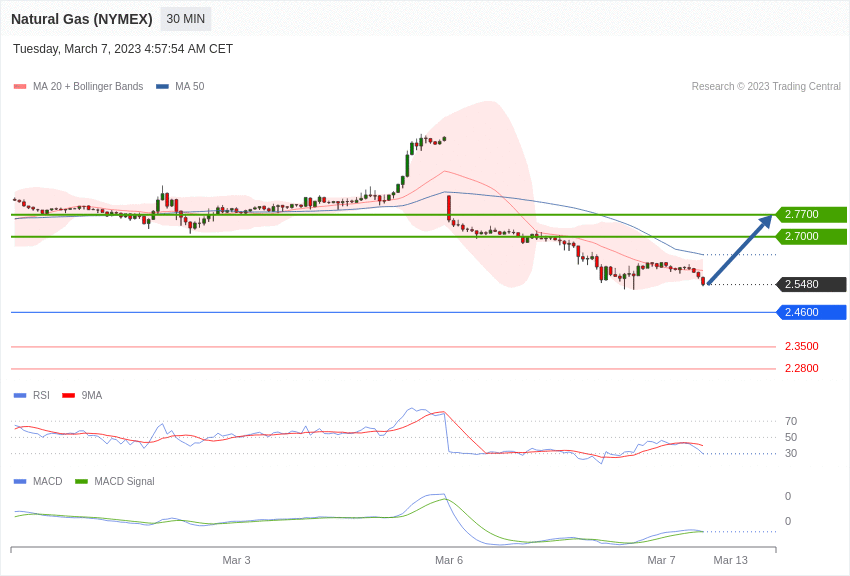Click the 9MA legend label
Image resolution: width=850 pixels, height=576 pixels.
(92, 396)
